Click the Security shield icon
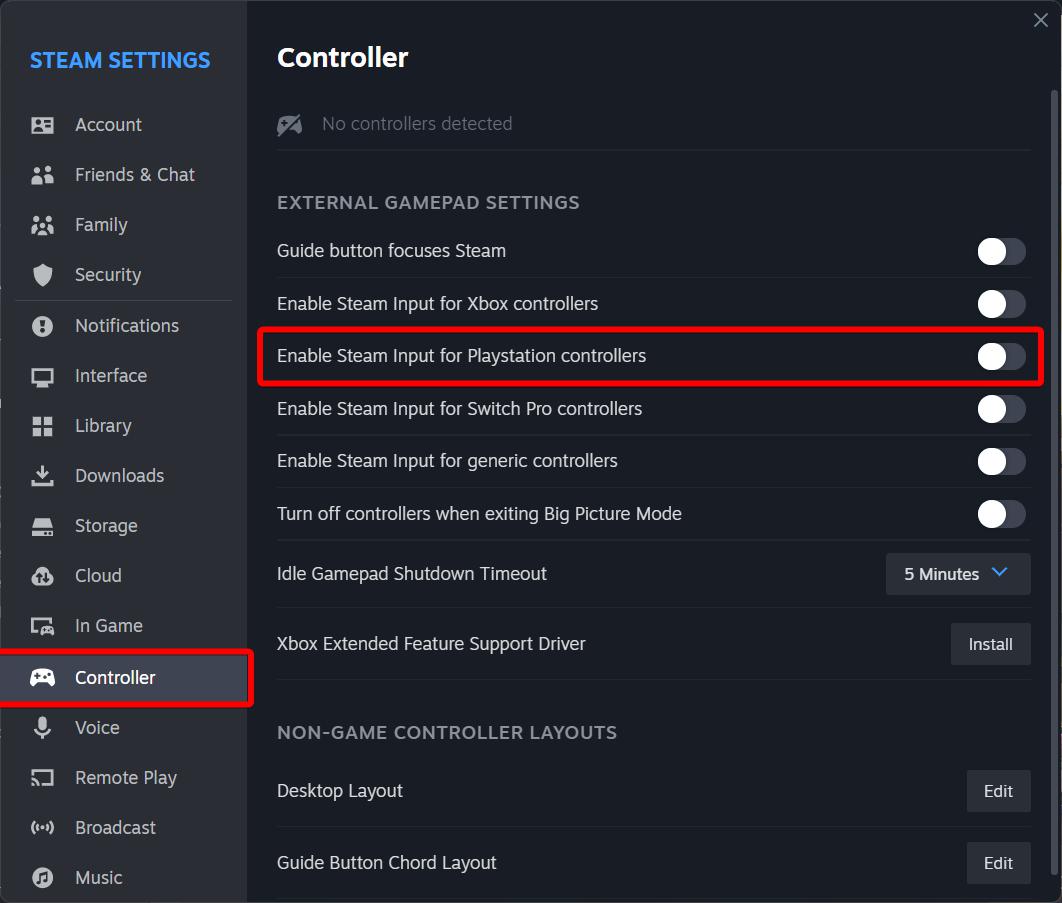The height and width of the screenshot is (903, 1062). [42, 275]
